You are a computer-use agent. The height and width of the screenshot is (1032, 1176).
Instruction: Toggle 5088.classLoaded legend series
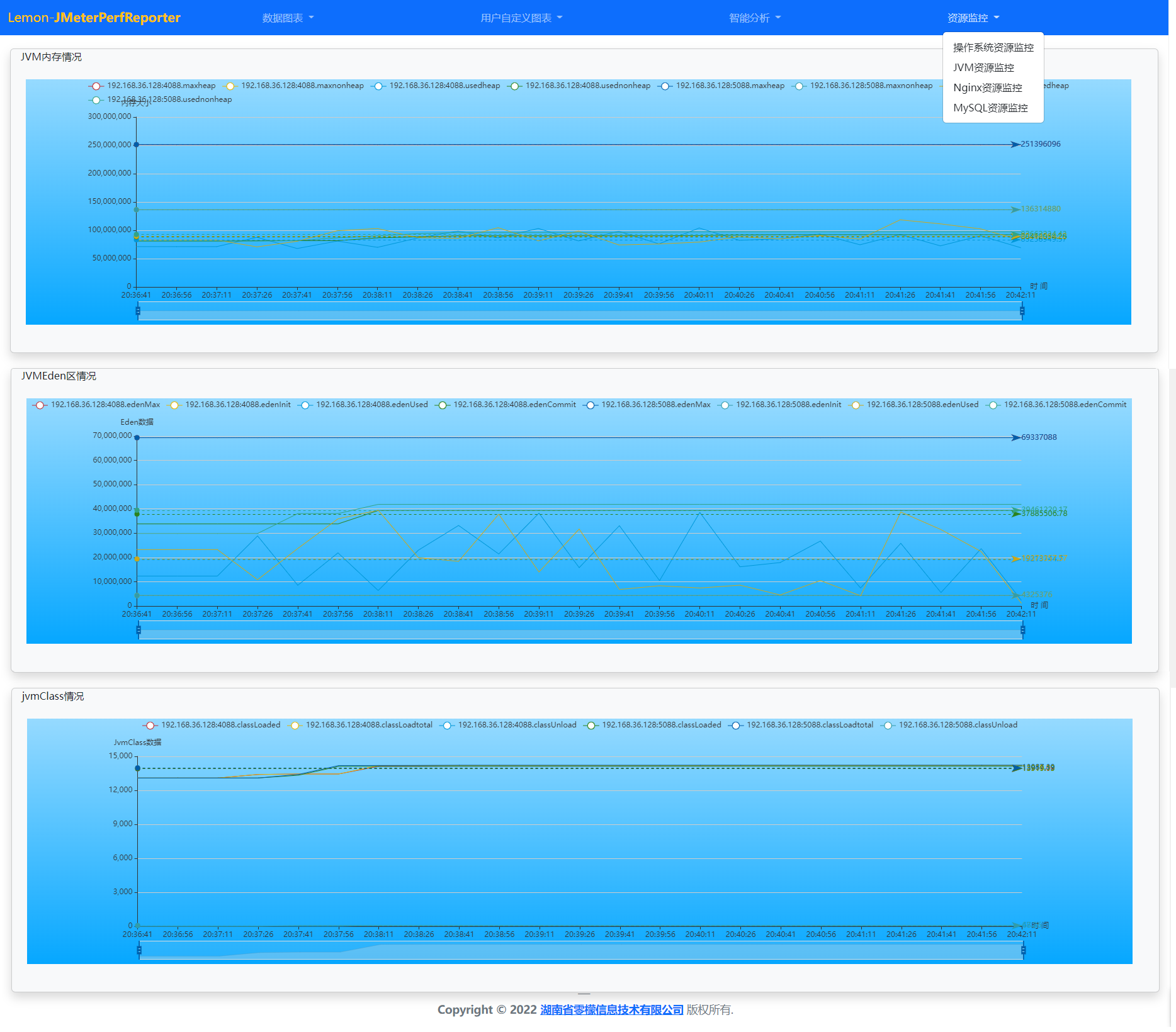click(653, 725)
